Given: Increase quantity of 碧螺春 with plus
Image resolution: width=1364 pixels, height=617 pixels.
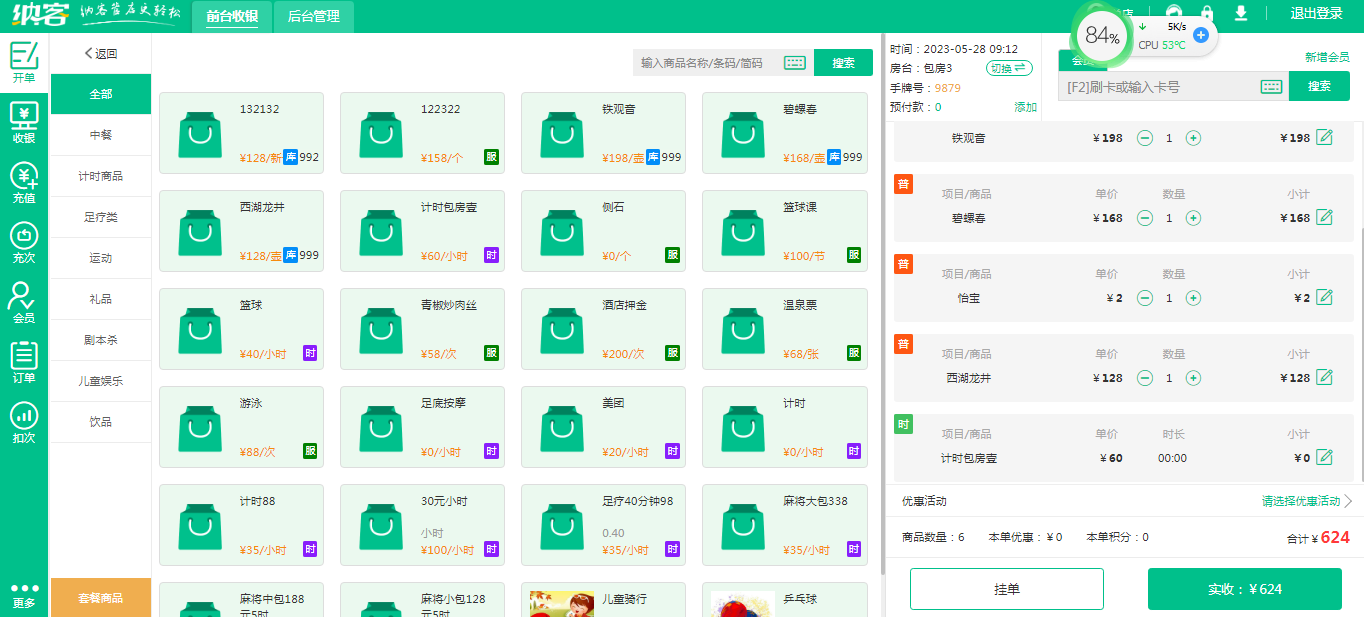Looking at the screenshot, I should click(1193, 218).
